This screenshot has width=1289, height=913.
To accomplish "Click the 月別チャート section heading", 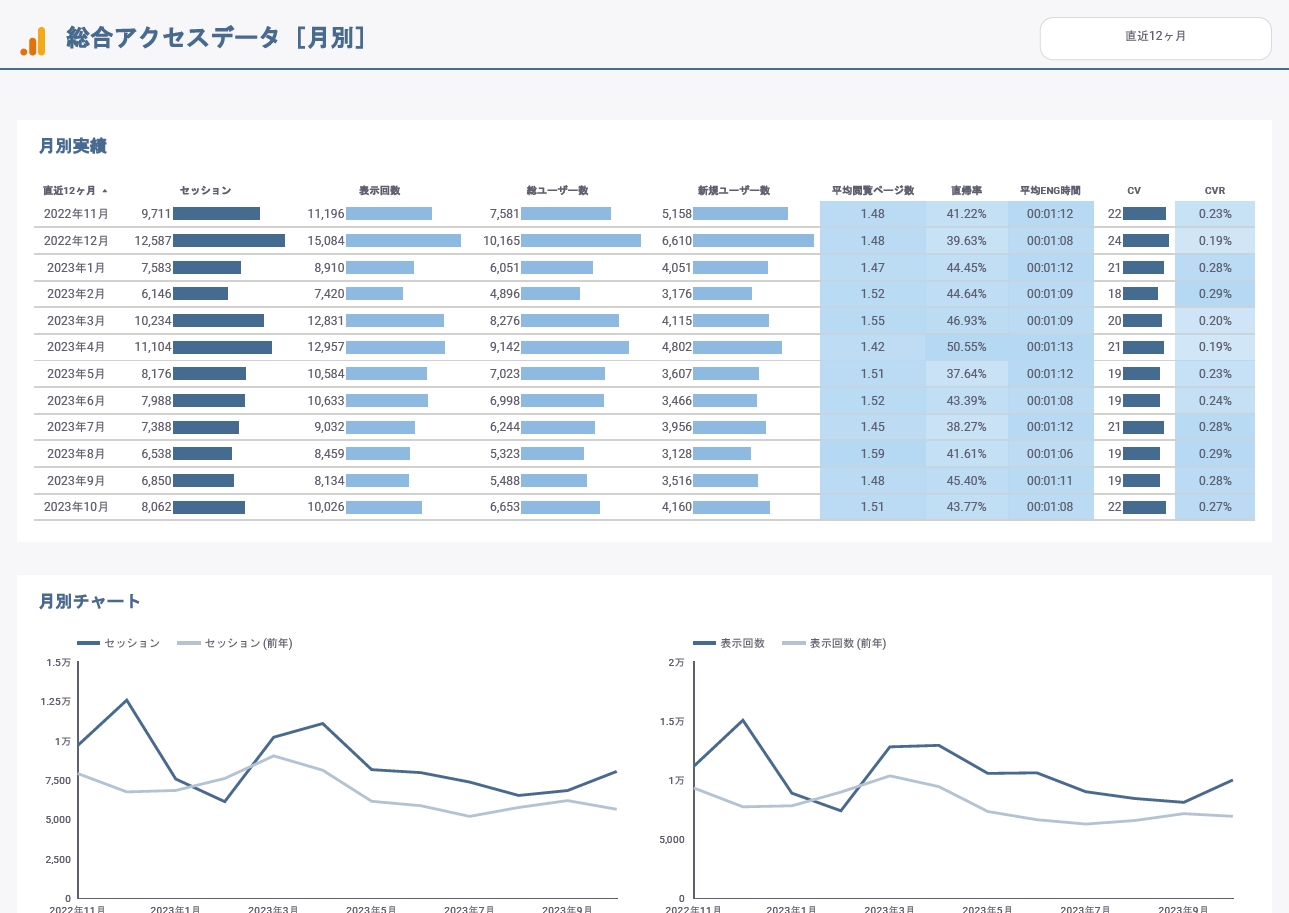I will pyautogui.click(x=90, y=601).
